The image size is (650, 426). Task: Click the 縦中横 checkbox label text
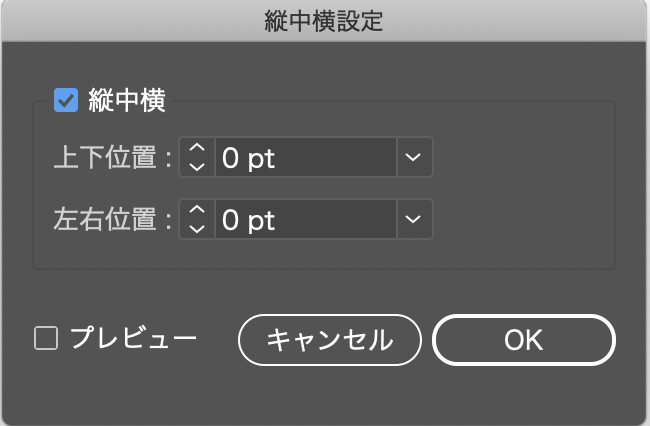point(127,100)
